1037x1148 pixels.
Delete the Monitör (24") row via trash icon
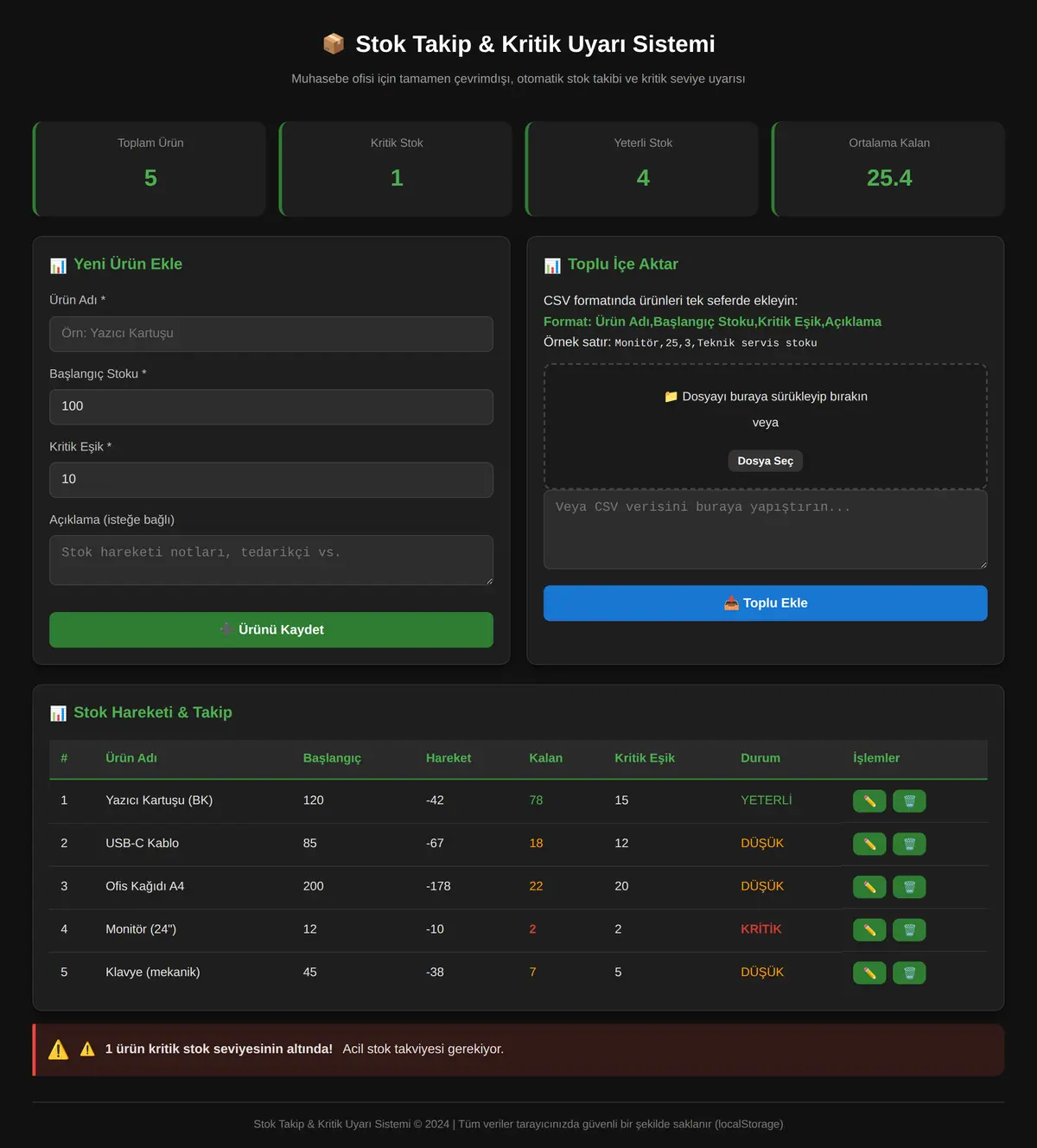[909, 930]
